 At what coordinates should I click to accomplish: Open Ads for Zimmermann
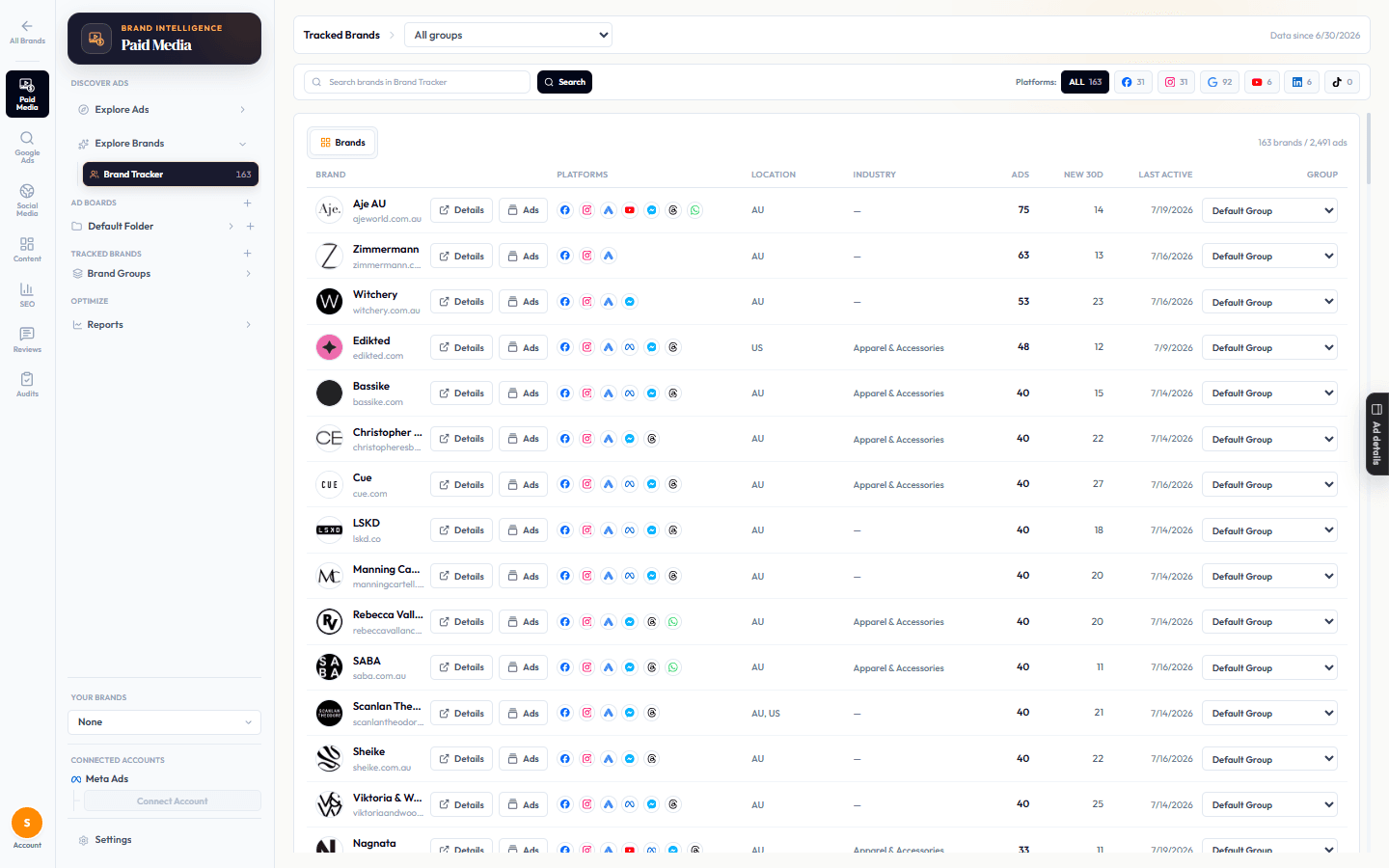click(x=524, y=256)
